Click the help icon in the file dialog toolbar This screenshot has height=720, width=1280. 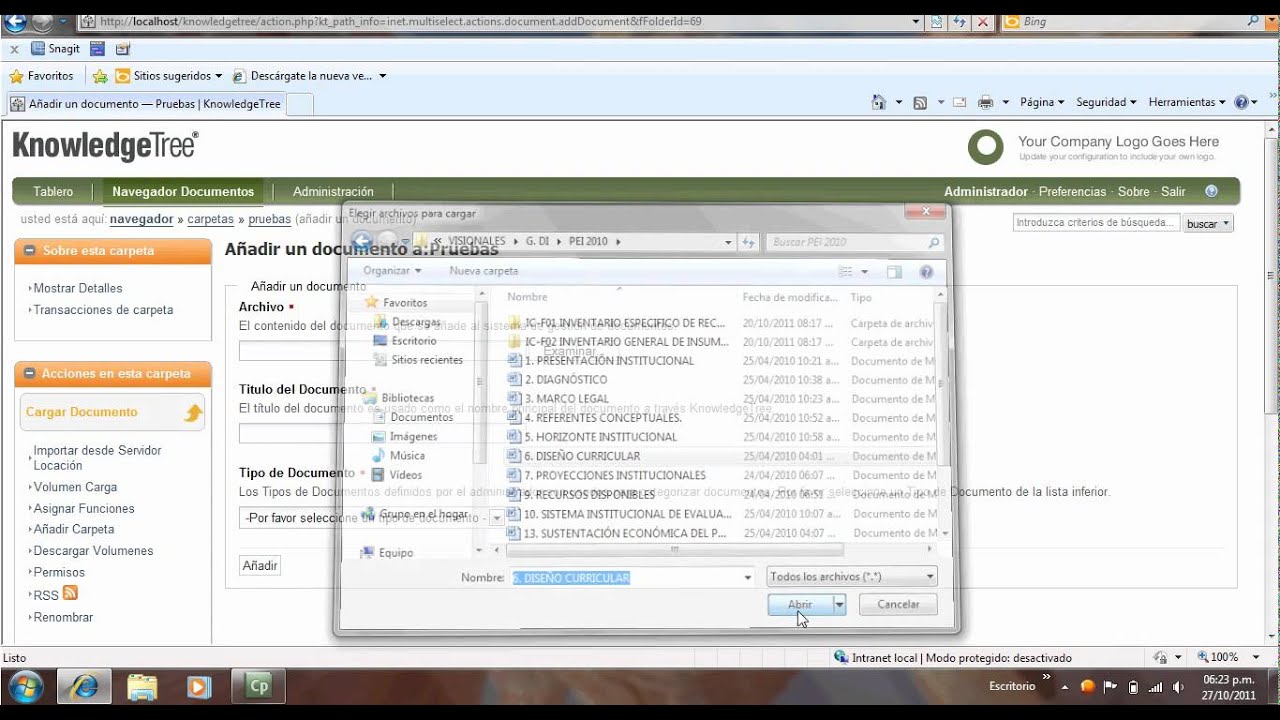pyautogui.click(x=926, y=271)
